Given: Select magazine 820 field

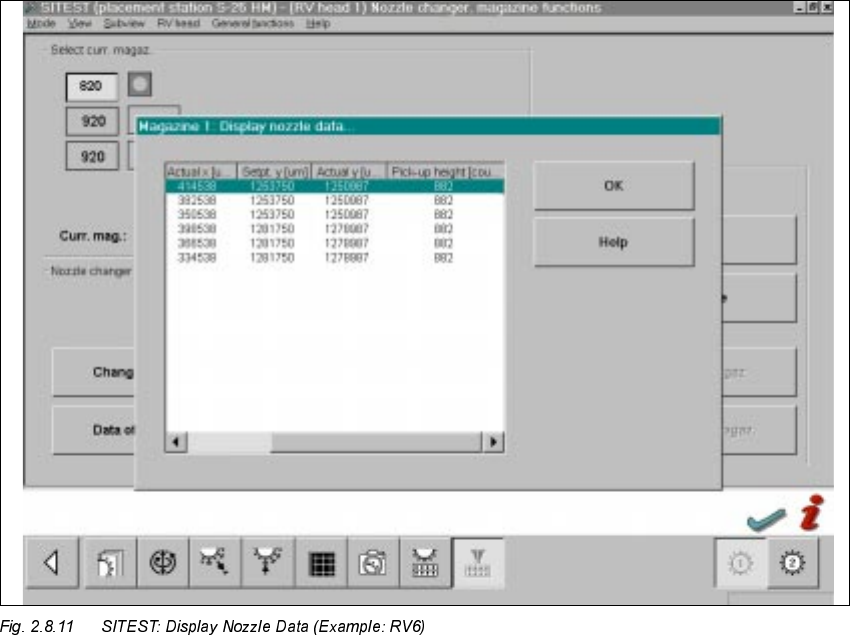Looking at the screenshot, I should [x=91, y=87].
